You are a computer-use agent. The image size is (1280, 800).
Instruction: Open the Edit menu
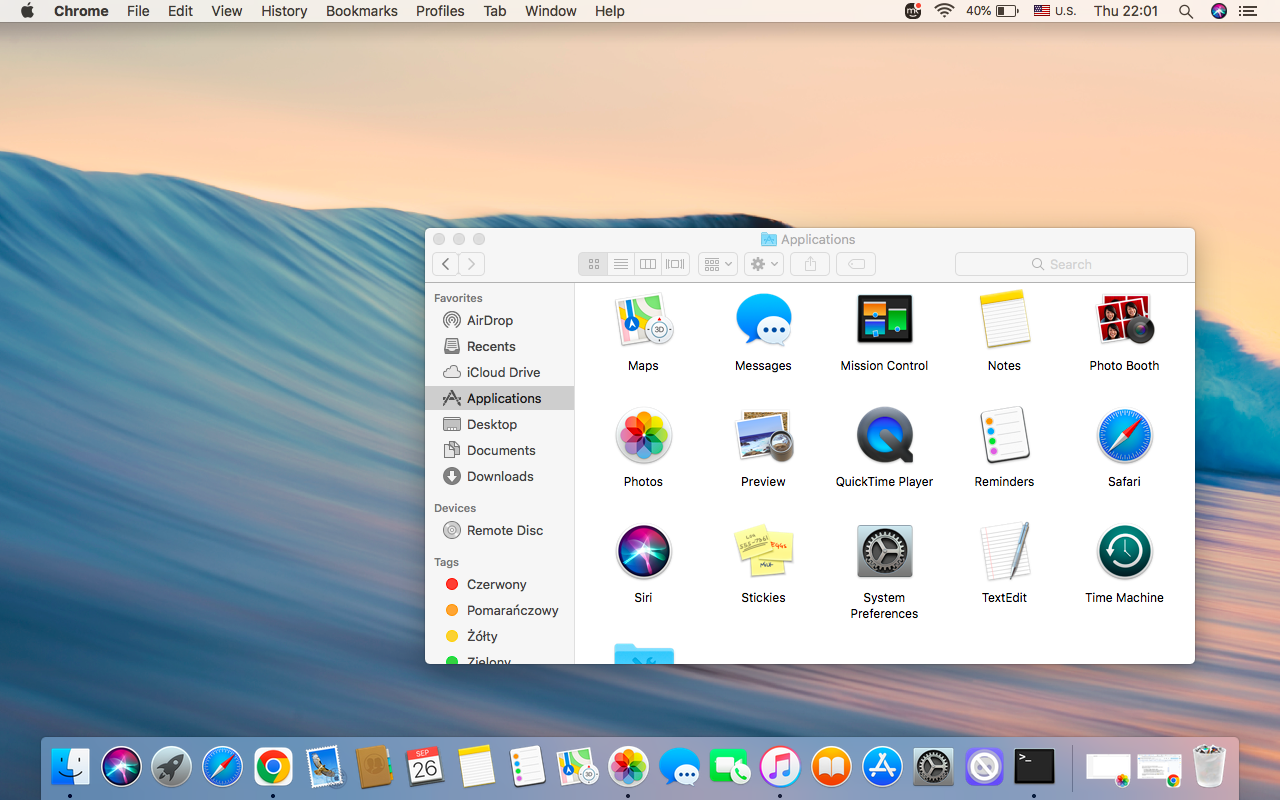pyautogui.click(x=180, y=11)
